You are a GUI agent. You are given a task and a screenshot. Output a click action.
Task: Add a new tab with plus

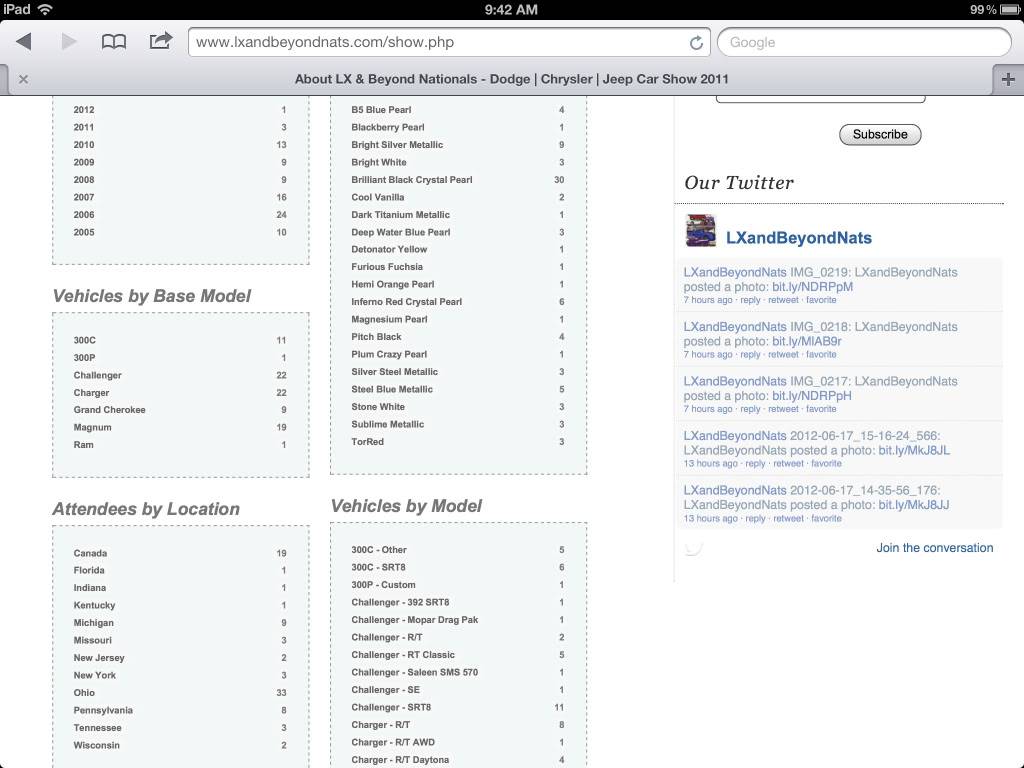click(x=1008, y=80)
